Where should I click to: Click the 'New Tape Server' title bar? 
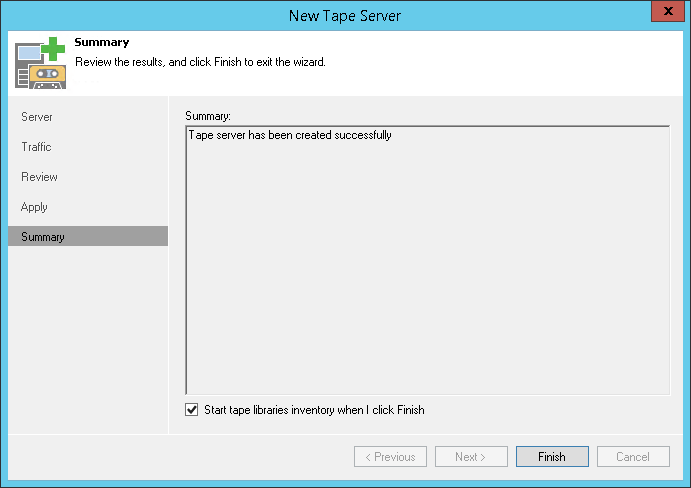pyautogui.click(x=345, y=15)
